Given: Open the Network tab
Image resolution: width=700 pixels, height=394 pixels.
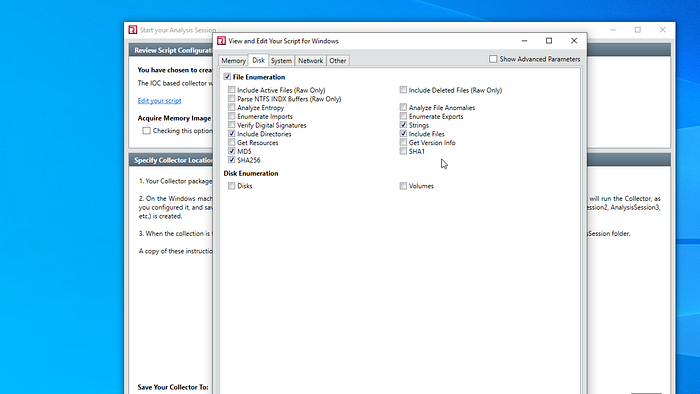Looking at the screenshot, I should 310,61.
